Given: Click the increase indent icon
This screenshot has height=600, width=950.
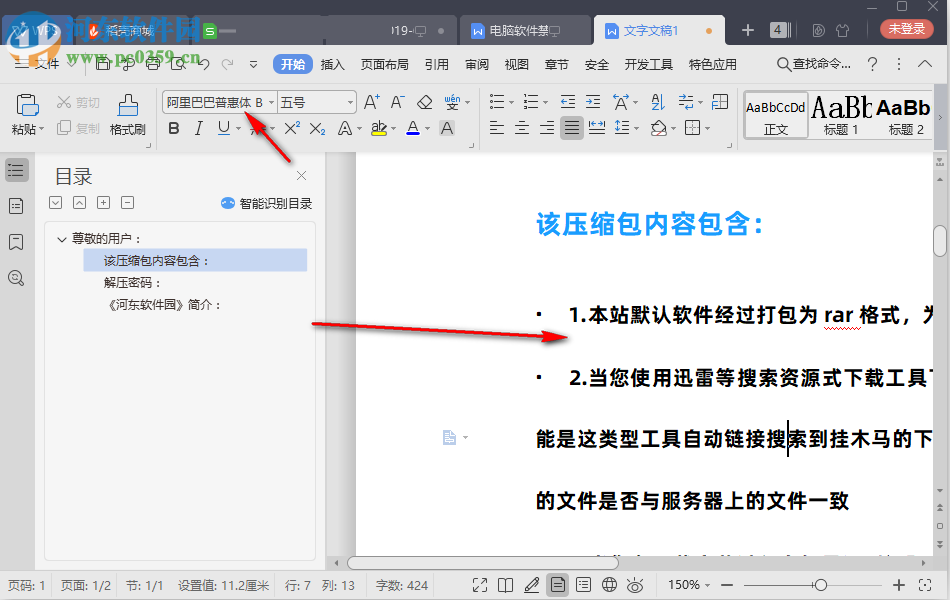Looking at the screenshot, I should coord(594,101).
